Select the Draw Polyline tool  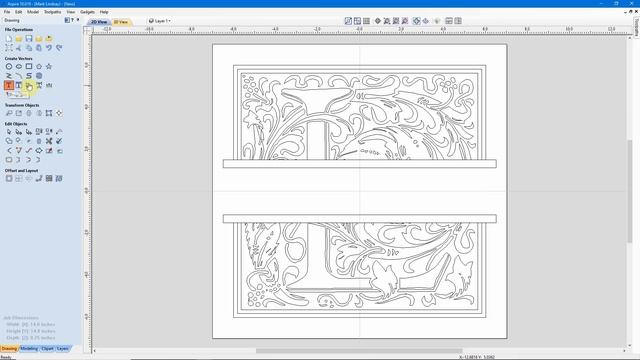click(x=9, y=76)
